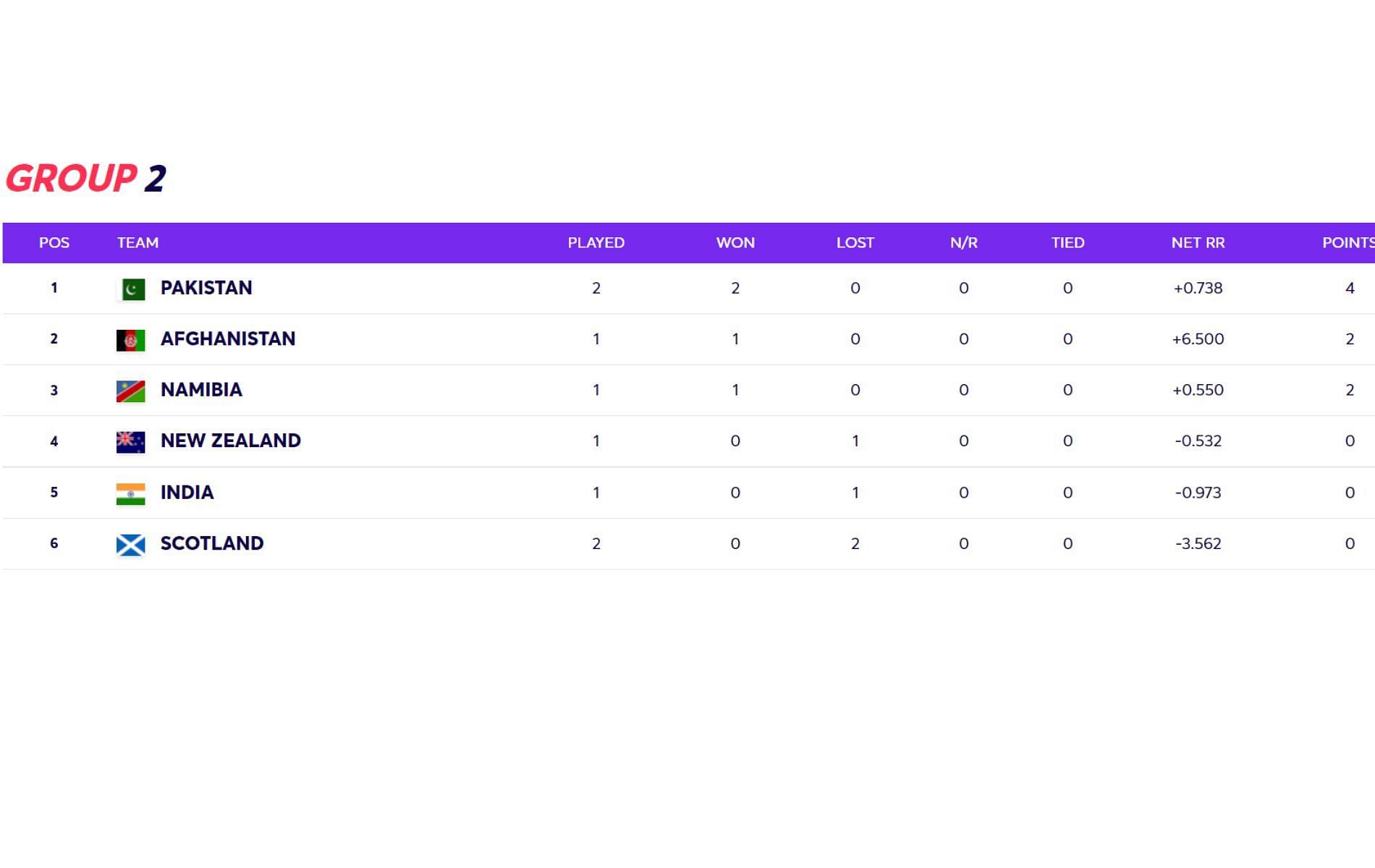This screenshot has width=1375, height=868.
Task: Click the Pakistan flag icon
Action: tap(131, 289)
